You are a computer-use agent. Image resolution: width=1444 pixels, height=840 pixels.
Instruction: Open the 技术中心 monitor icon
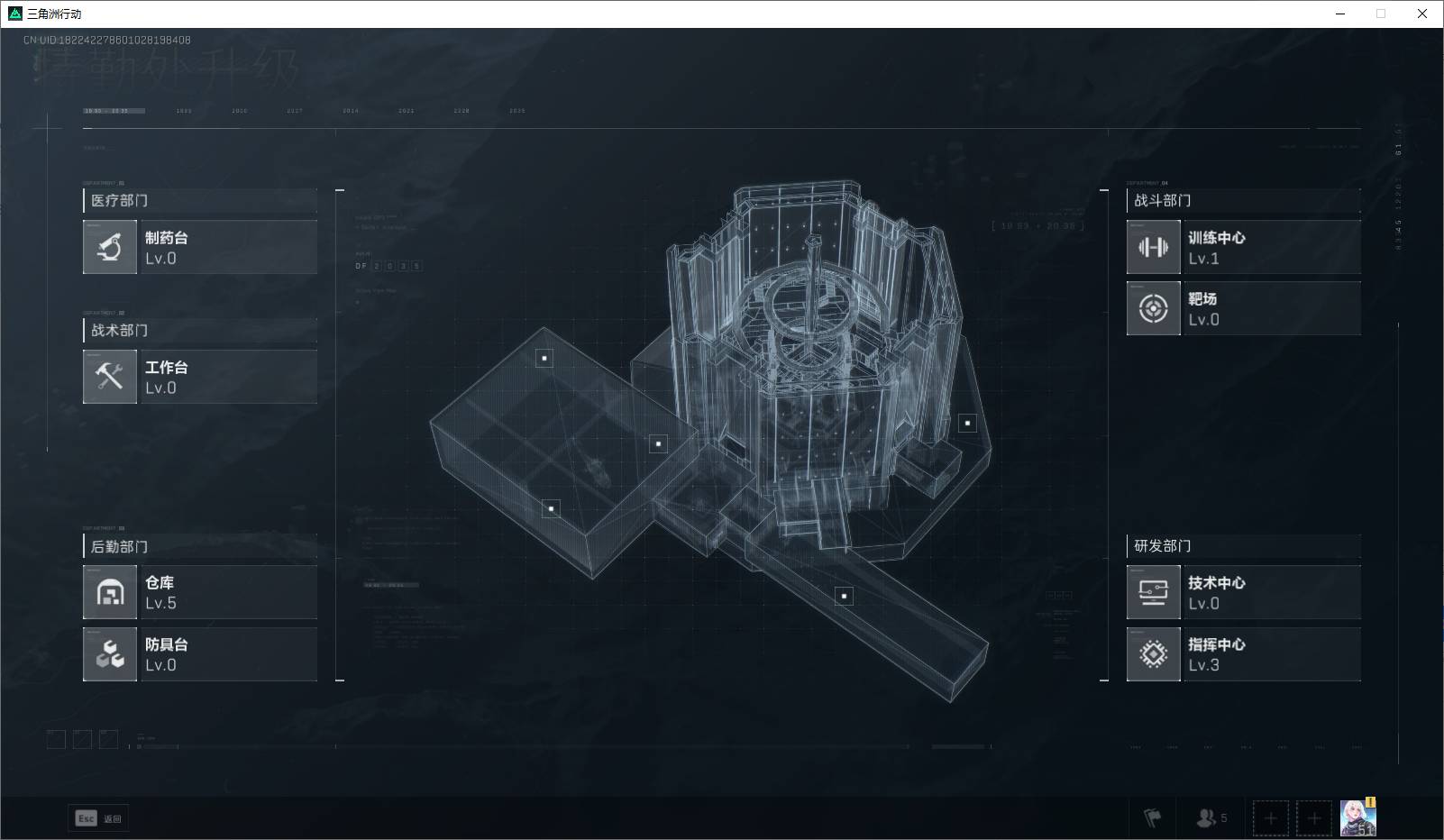click(x=1154, y=592)
